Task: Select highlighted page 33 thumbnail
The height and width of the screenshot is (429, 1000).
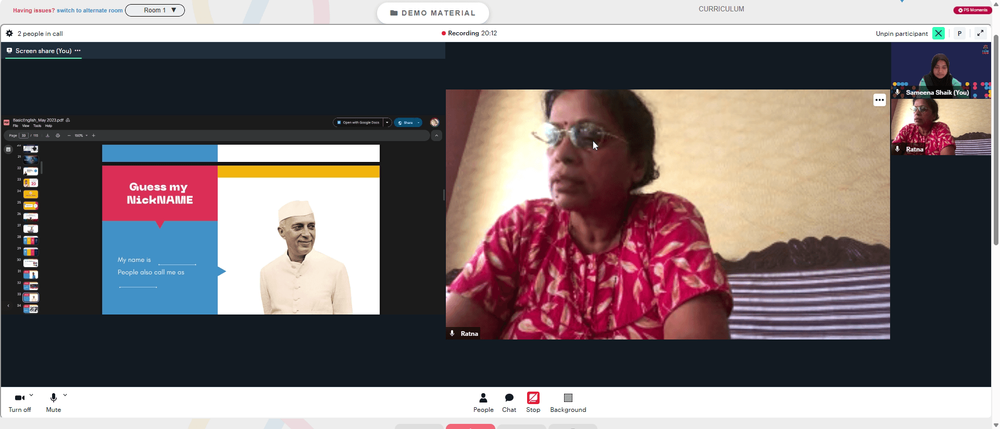Action: point(31,298)
